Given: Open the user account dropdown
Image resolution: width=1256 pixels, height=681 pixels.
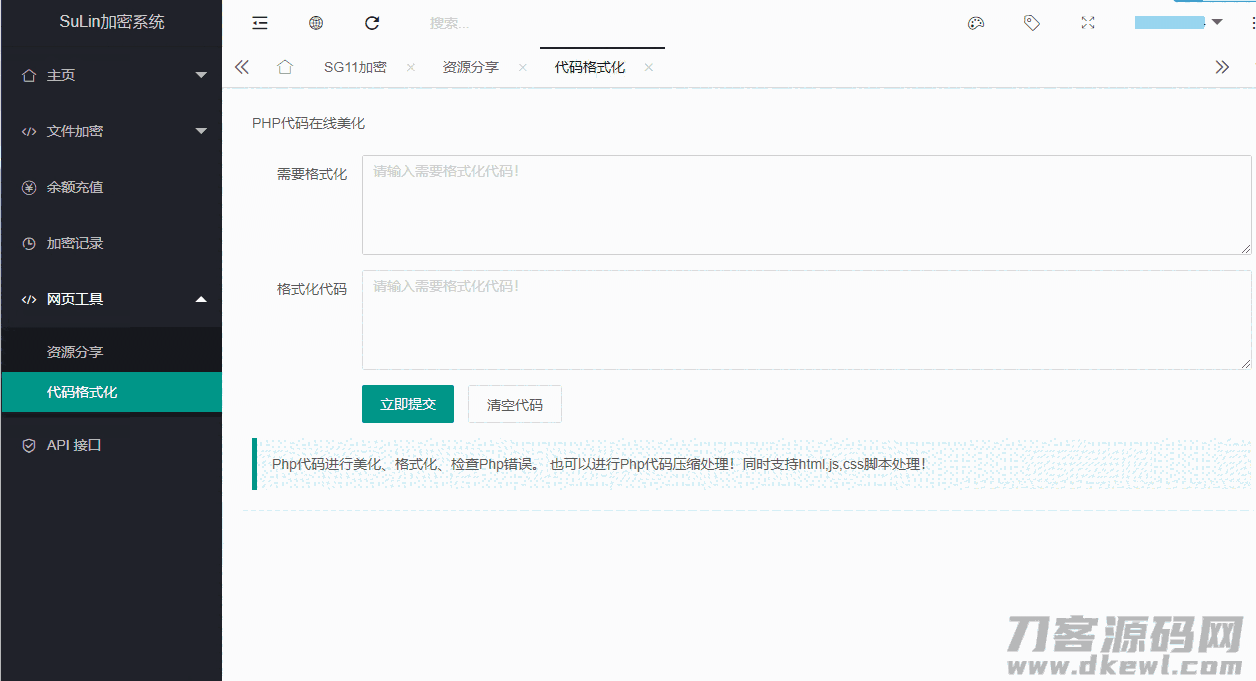Looking at the screenshot, I should point(1179,23).
